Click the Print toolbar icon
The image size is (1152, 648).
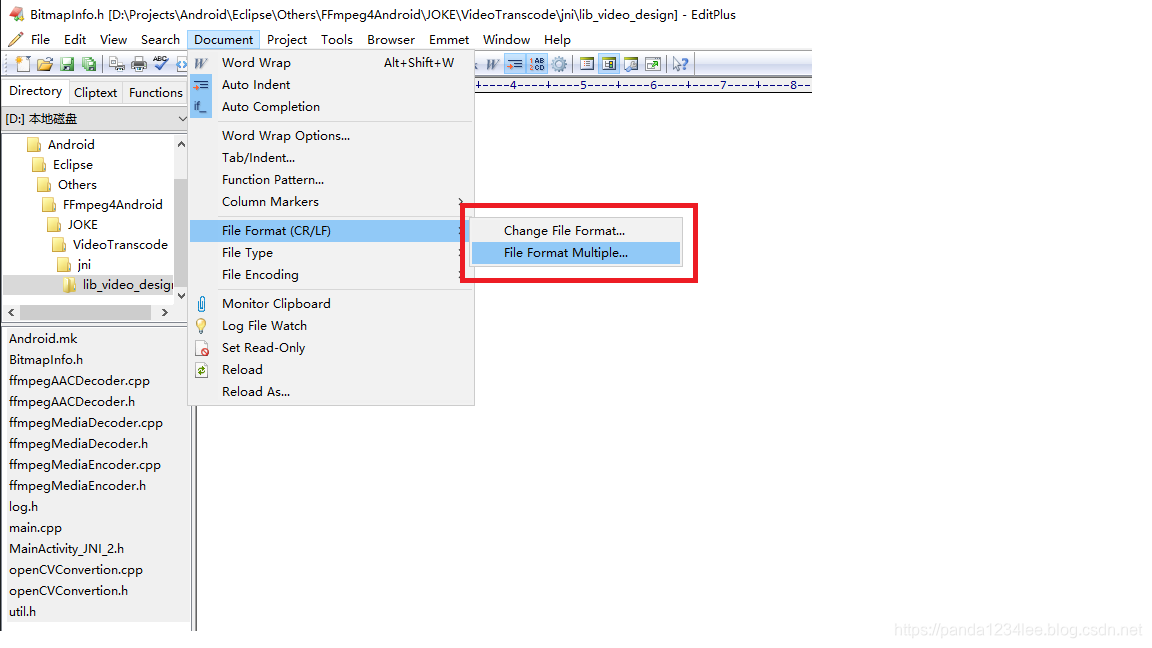pyautogui.click(x=139, y=64)
